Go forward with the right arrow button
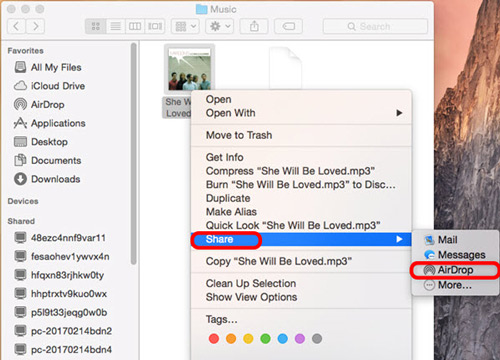This screenshot has width=500, height=360. tap(35, 26)
